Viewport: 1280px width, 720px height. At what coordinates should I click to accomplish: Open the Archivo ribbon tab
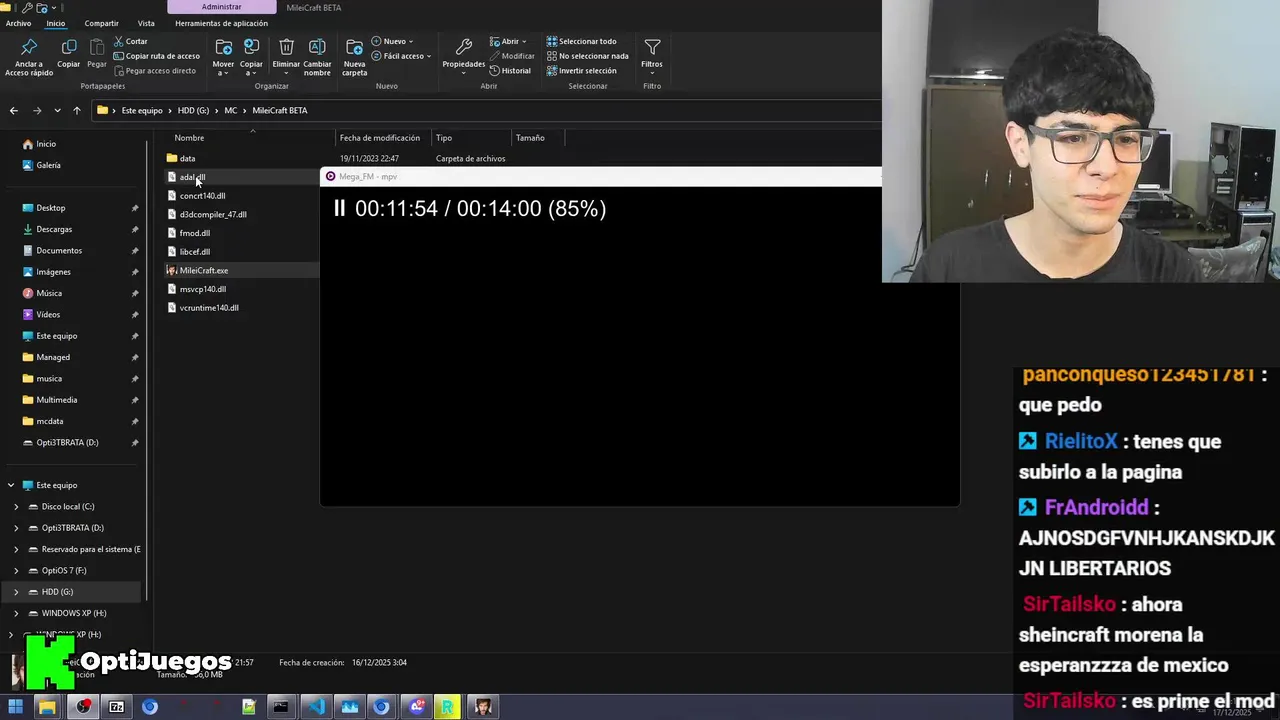pos(18,23)
